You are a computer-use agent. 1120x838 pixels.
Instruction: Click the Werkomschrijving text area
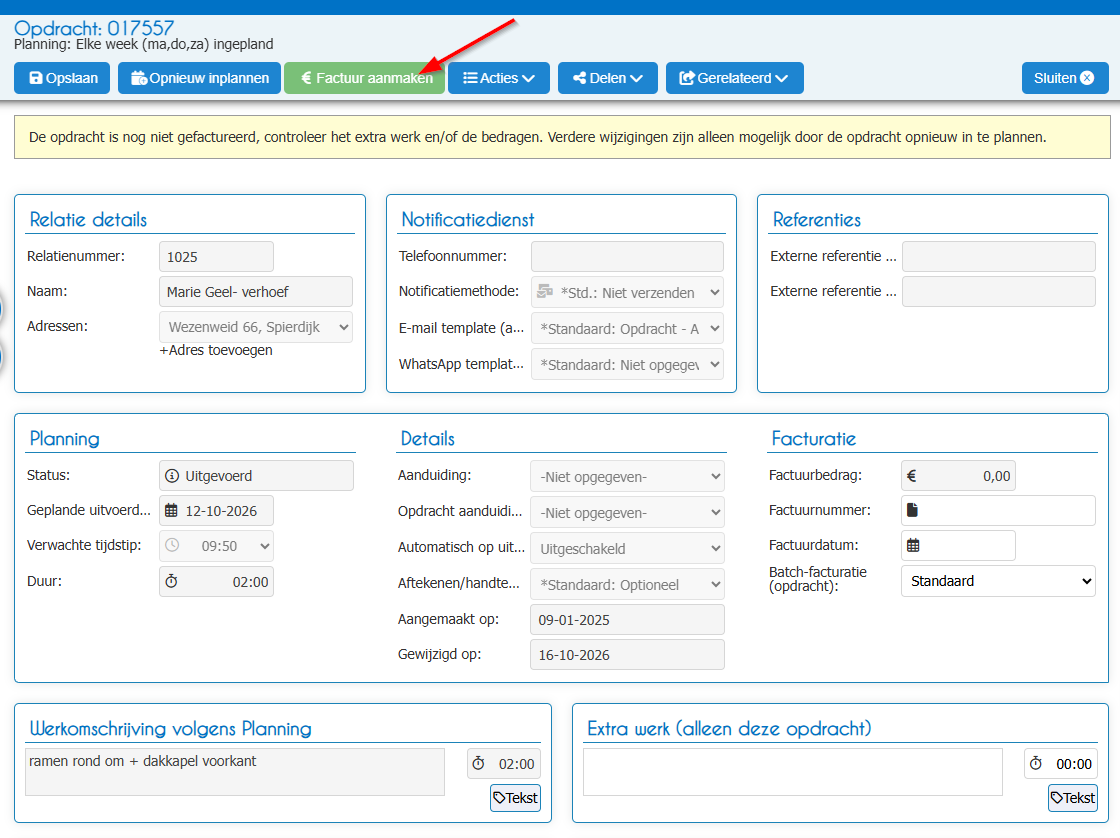click(235, 772)
